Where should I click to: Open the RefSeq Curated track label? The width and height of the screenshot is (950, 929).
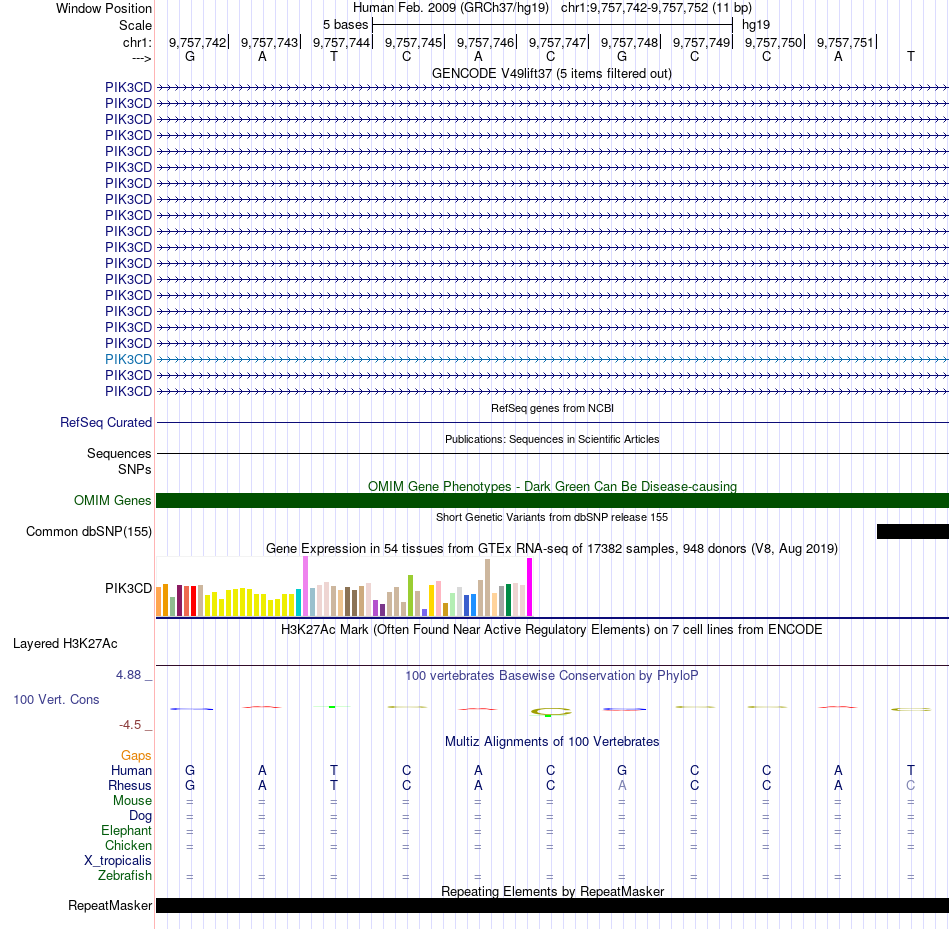106,422
